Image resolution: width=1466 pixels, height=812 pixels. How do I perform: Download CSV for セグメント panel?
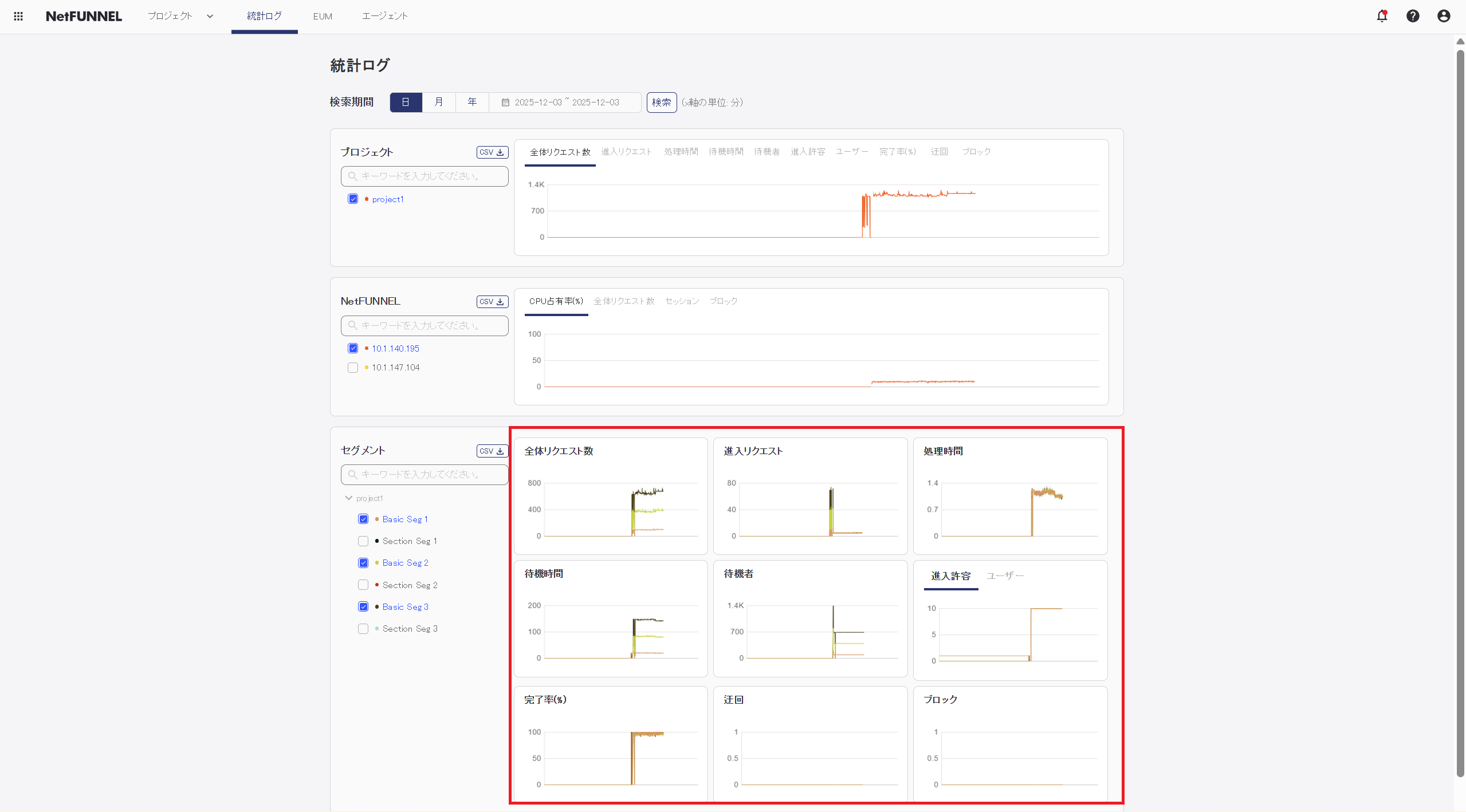point(492,451)
